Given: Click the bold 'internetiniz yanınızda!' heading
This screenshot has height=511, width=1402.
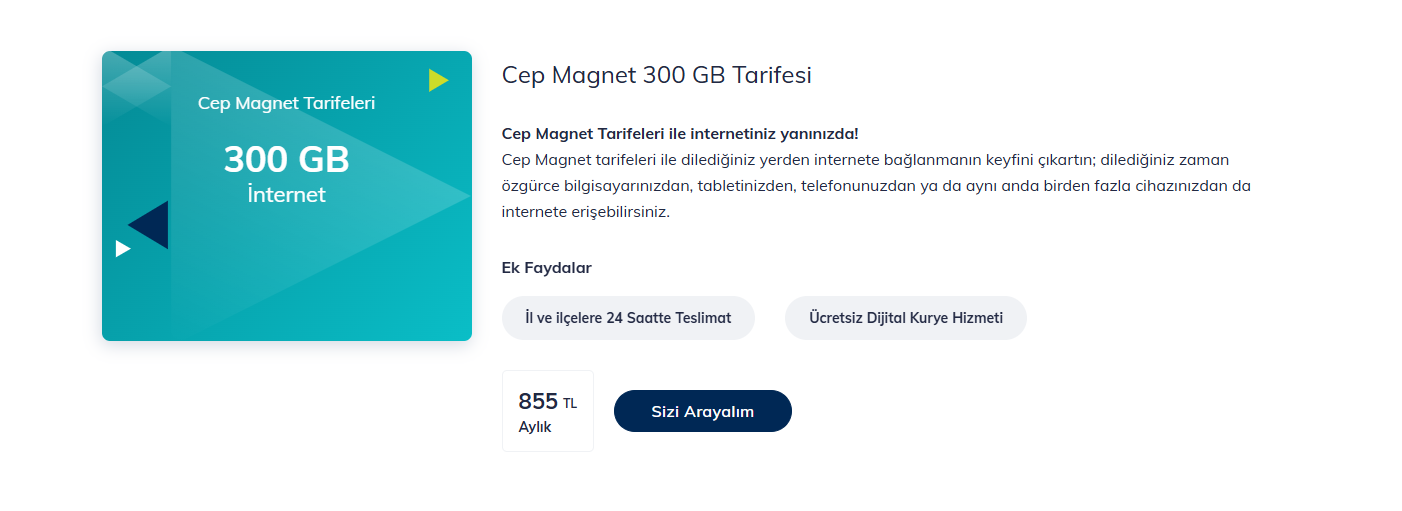Looking at the screenshot, I should [680, 133].
